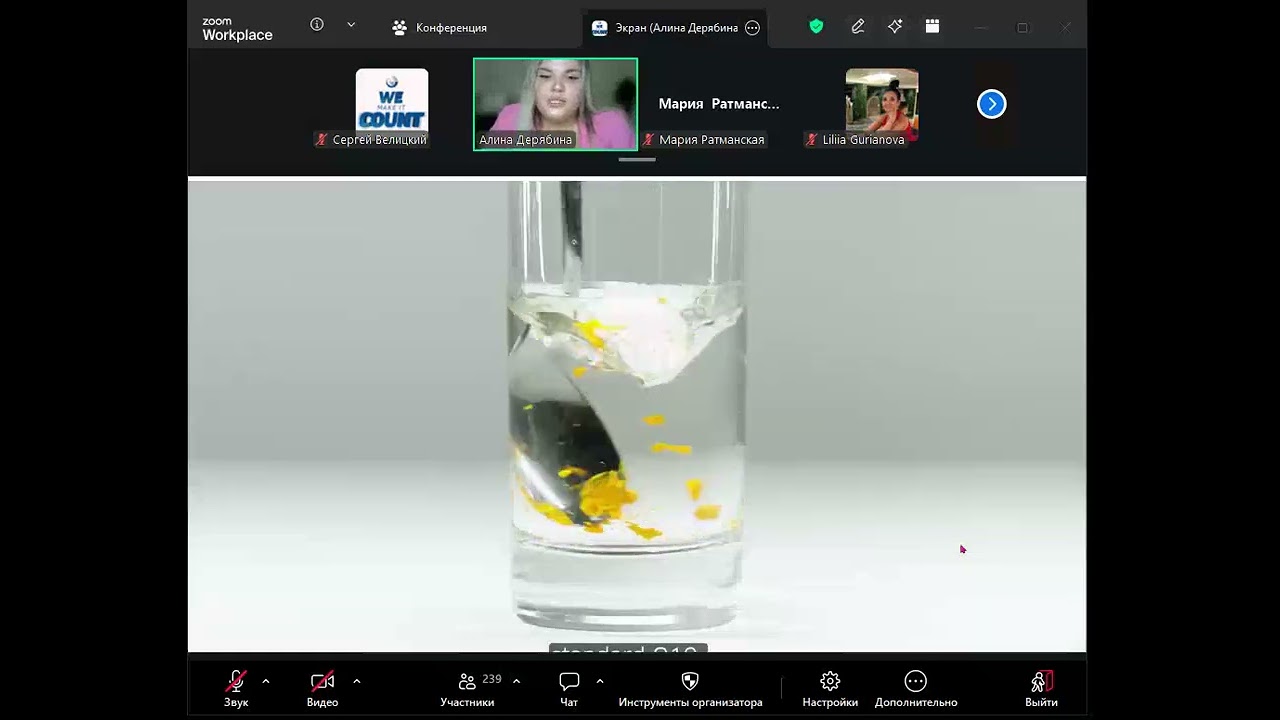Open the Дополнительно more menu
This screenshot has width=1280, height=720.
point(916,689)
